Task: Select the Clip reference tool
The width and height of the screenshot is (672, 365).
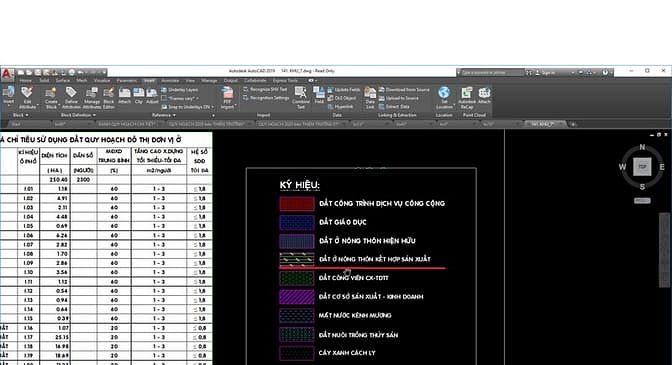Action: (x=138, y=95)
